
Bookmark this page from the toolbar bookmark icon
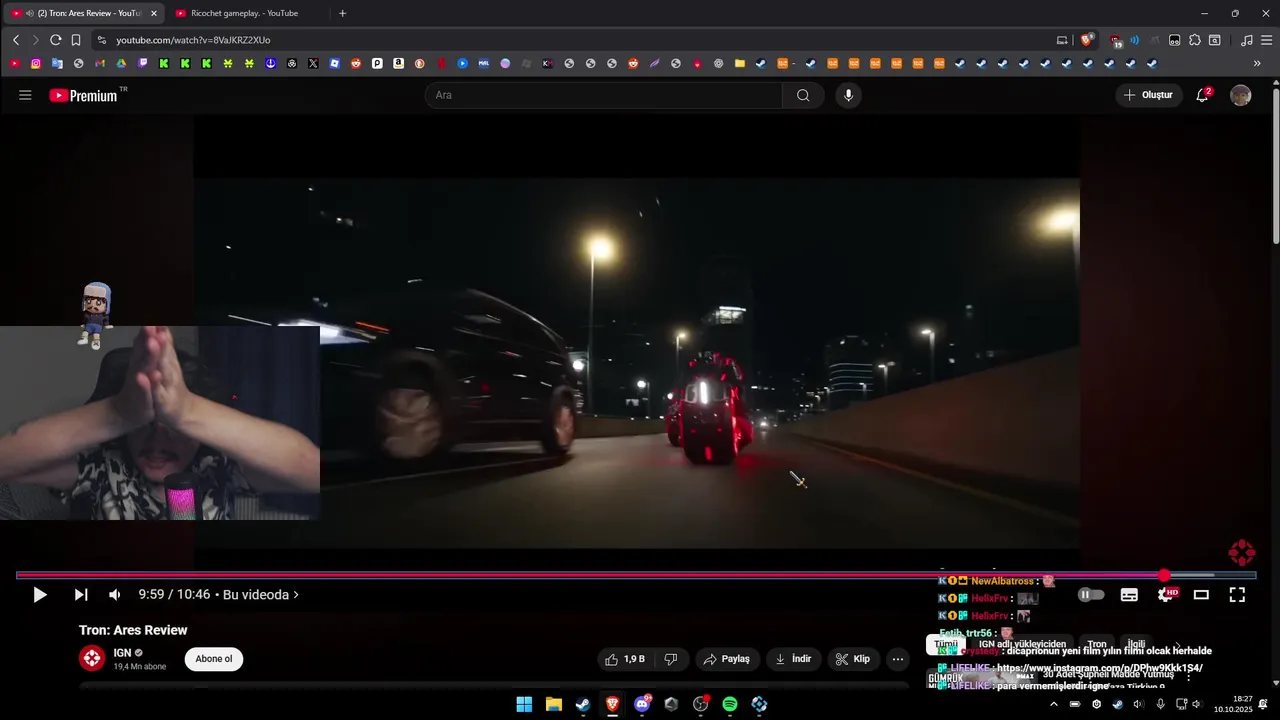[x=76, y=40]
